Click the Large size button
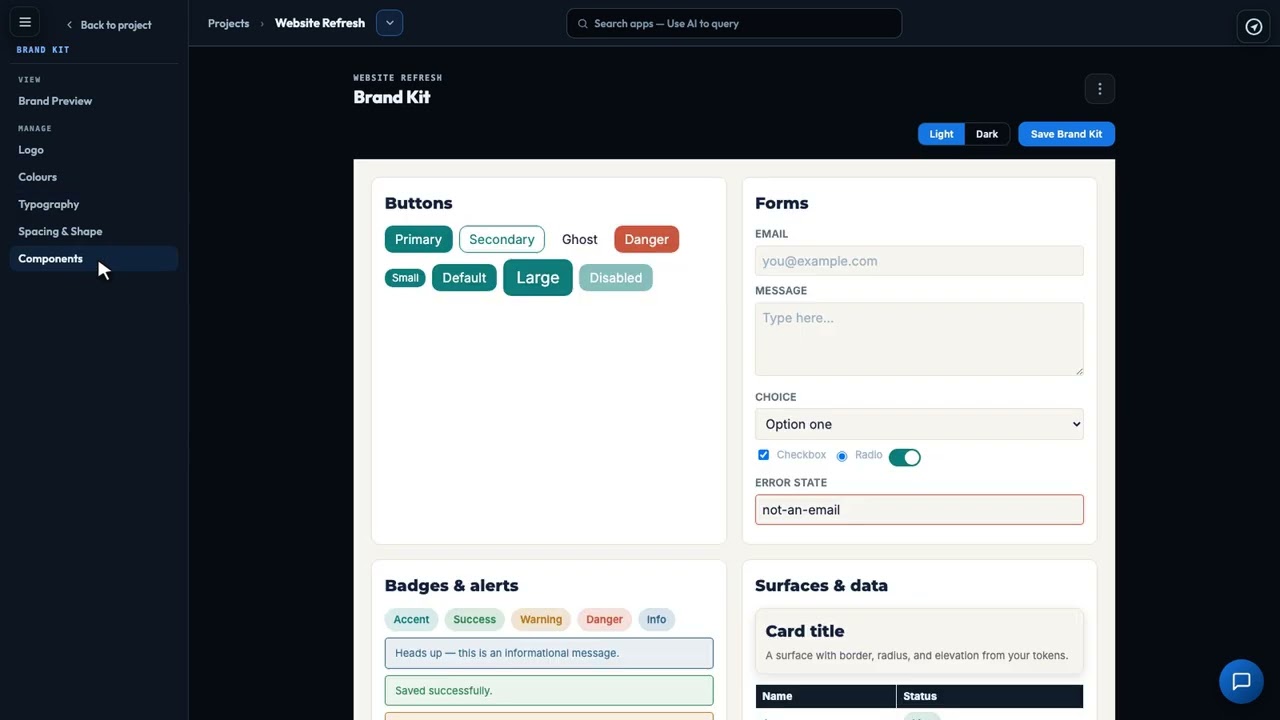The height and width of the screenshot is (720, 1280). (x=538, y=278)
